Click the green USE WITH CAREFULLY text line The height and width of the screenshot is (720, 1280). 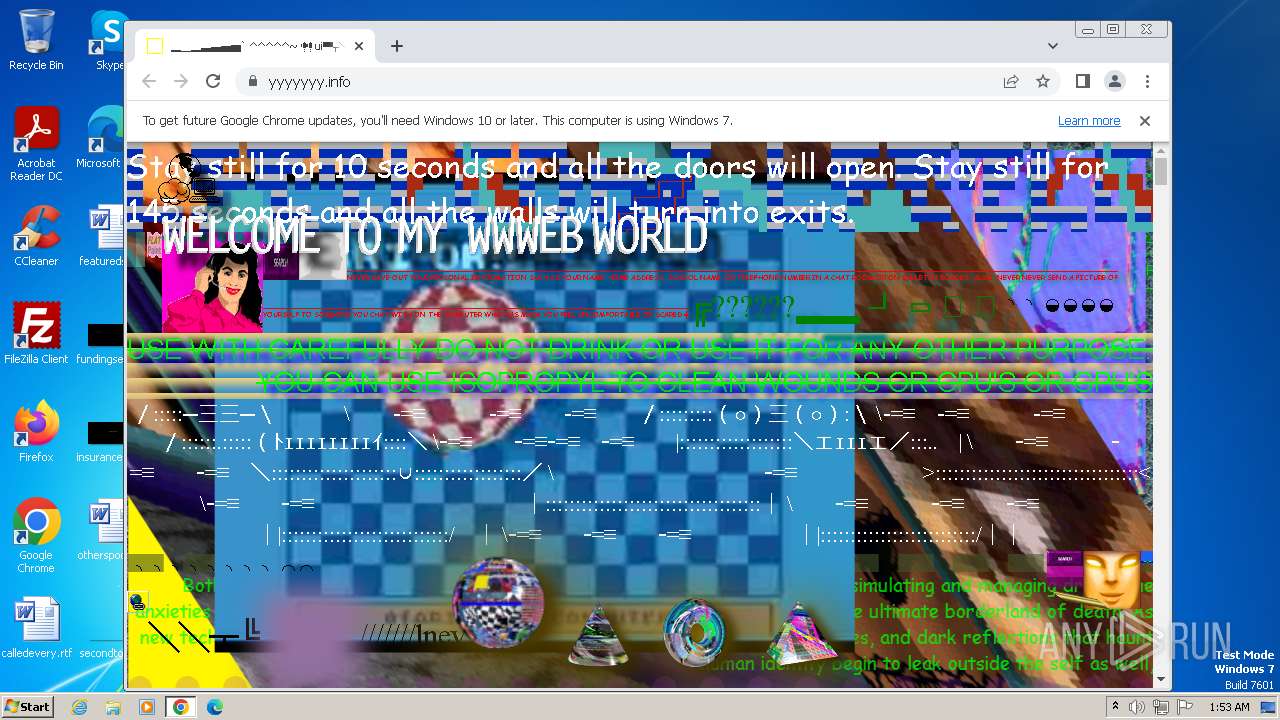pos(640,349)
